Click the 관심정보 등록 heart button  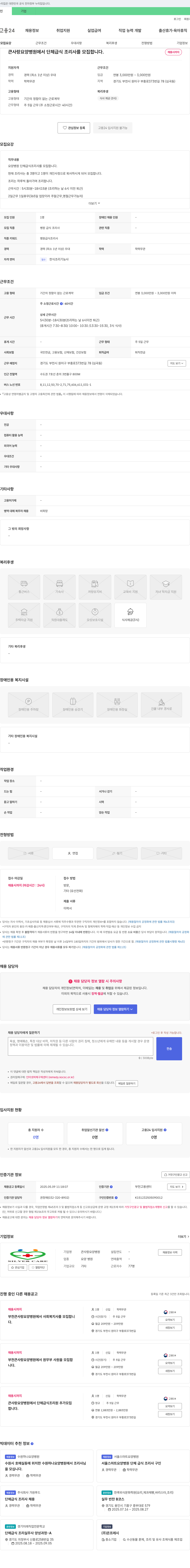click(74, 128)
